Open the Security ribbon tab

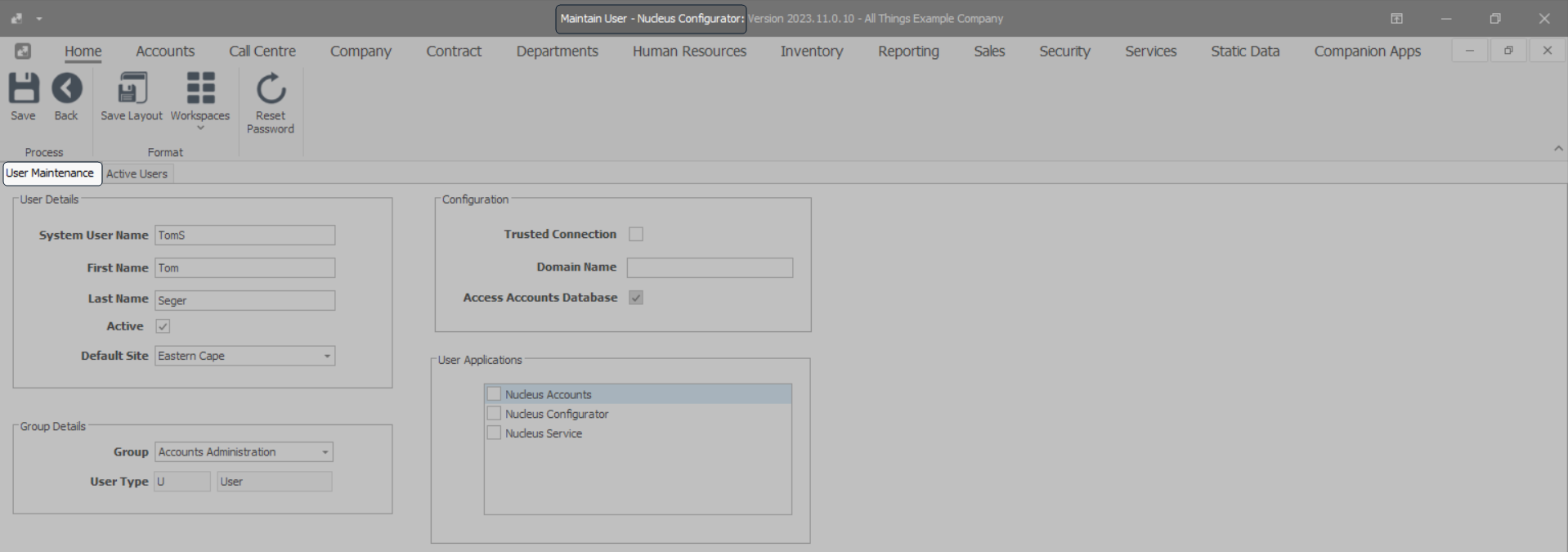(x=1064, y=51)
